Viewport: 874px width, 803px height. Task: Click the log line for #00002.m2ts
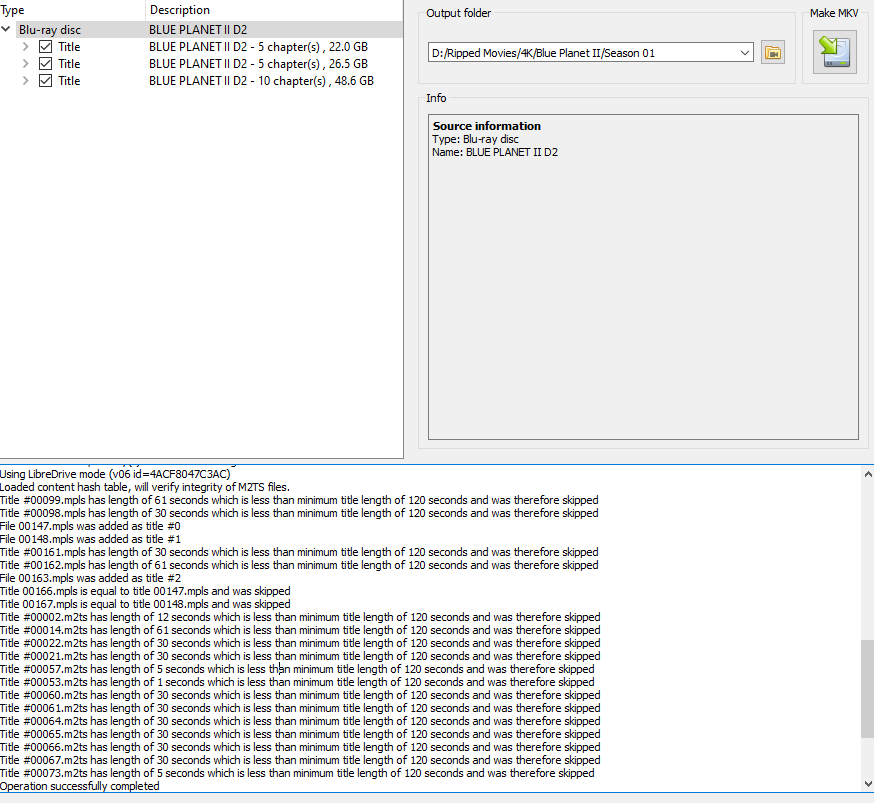300,617
